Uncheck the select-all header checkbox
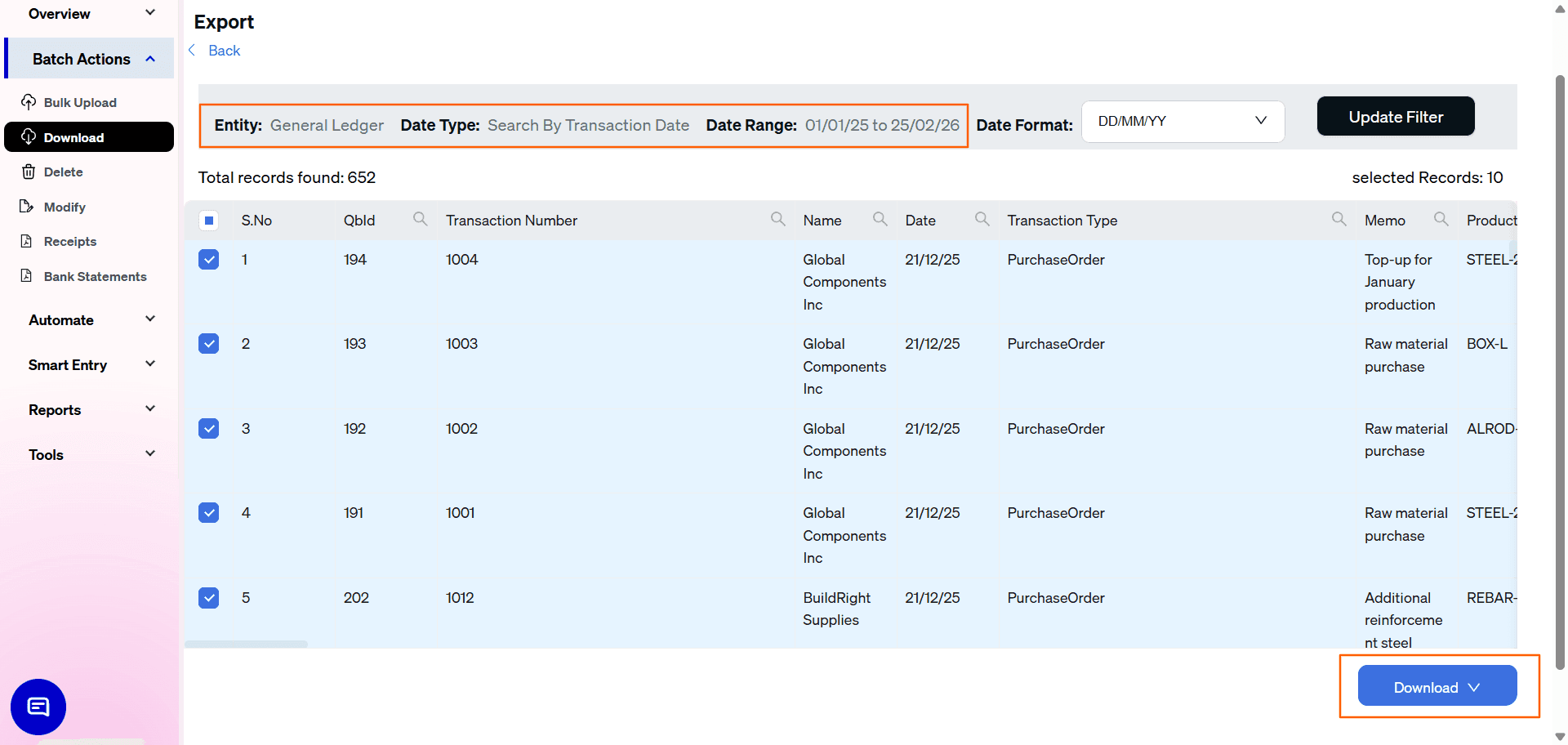 pyautogui.click(x=209, y=220)
